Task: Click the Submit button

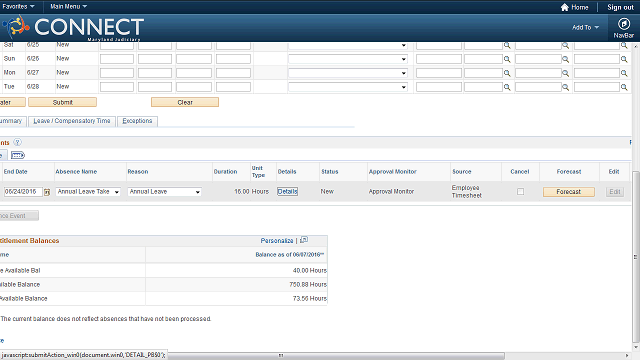Action: [x=62, y=102]
